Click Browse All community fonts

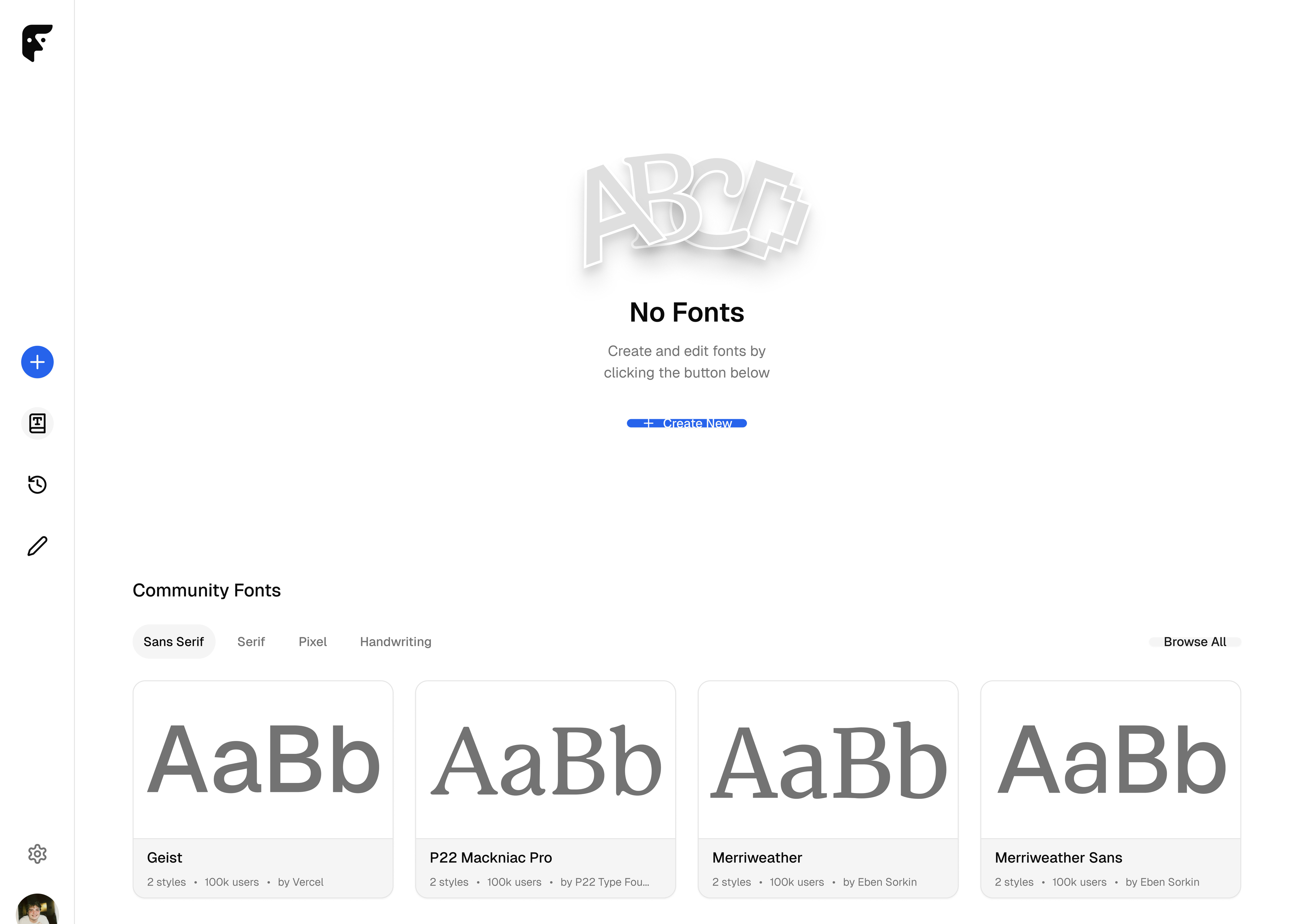pyautogui.click(x=1195, y=642)
